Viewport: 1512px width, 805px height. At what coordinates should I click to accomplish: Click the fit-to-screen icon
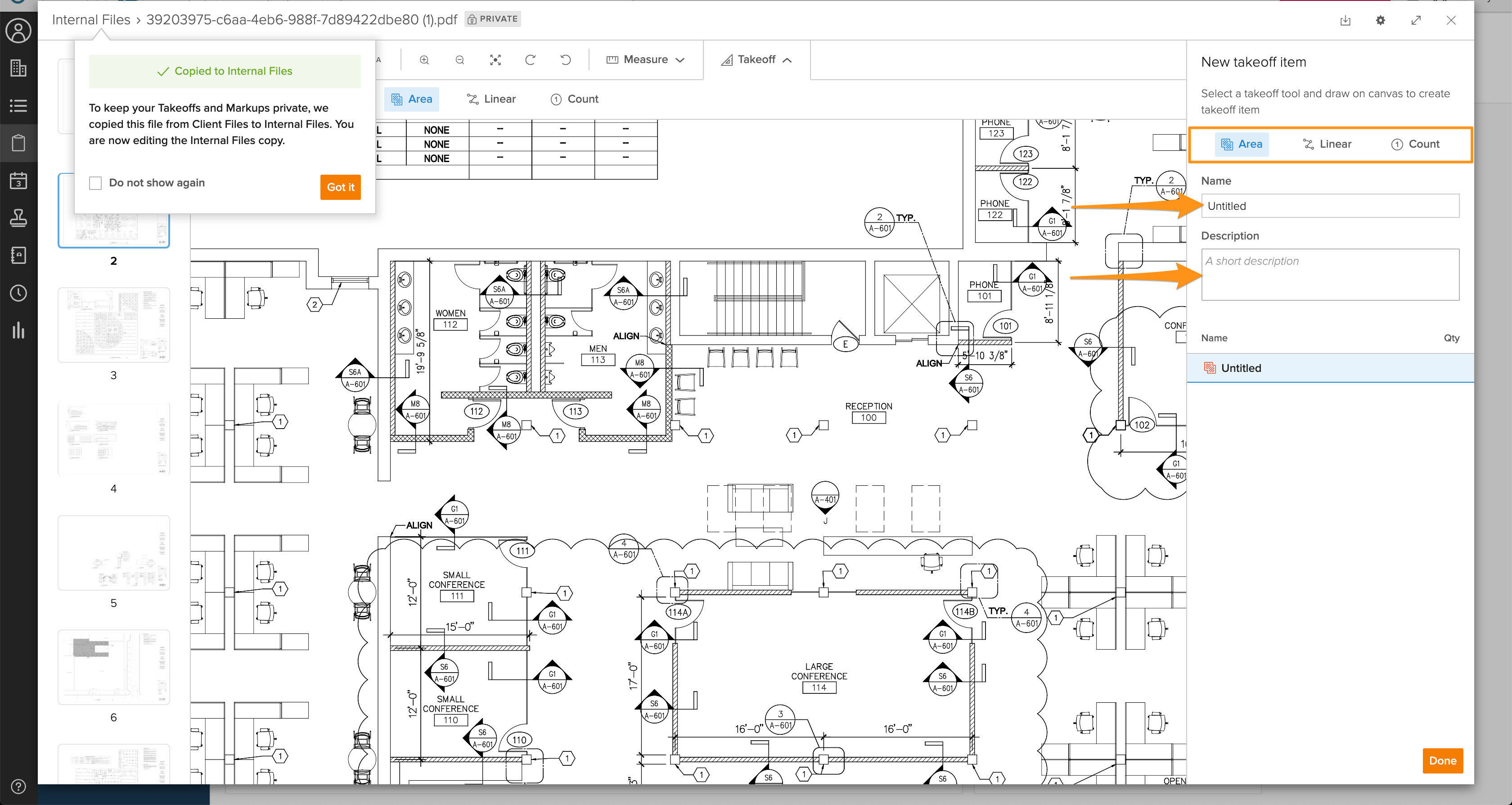(495, 60)
